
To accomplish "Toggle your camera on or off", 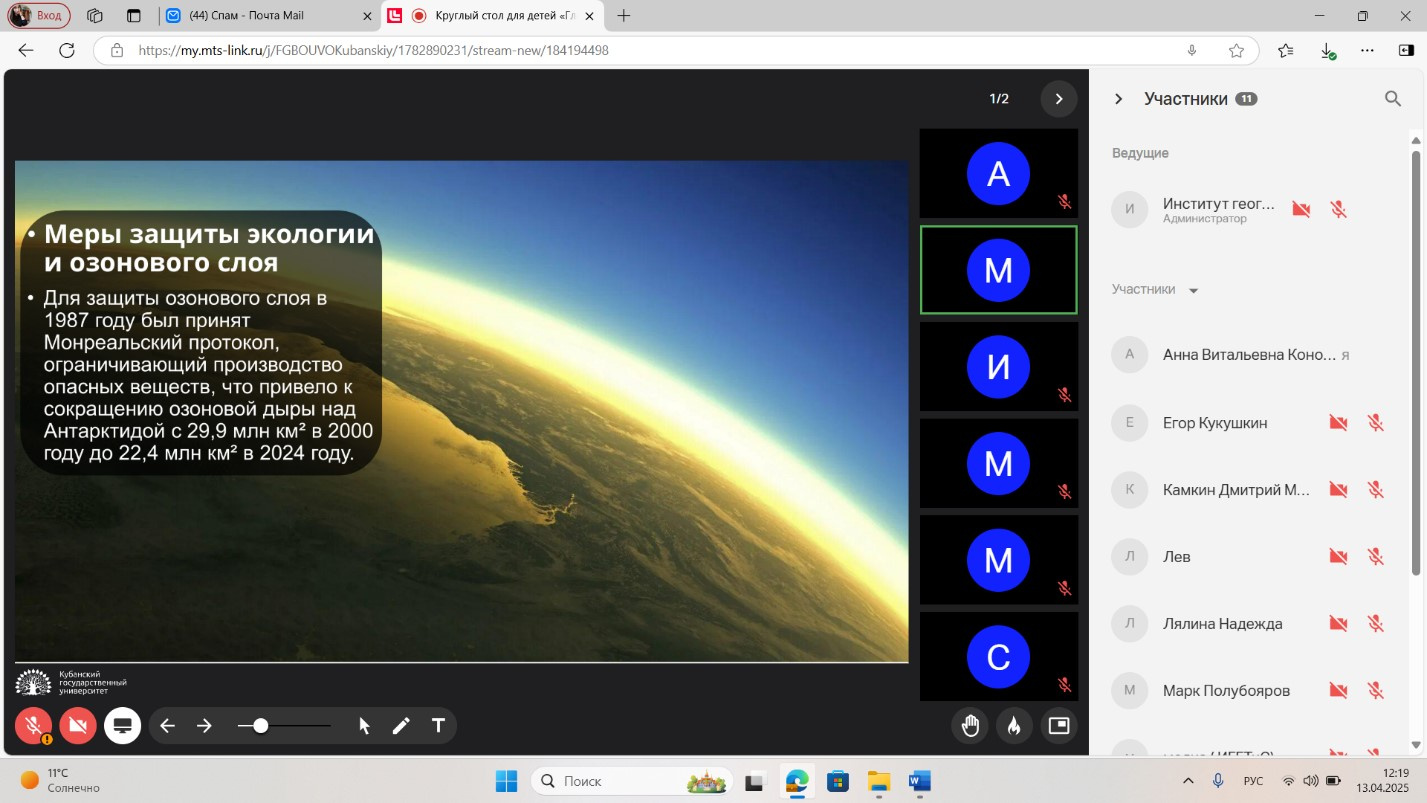I will pyautogui.click(x=78, y=726).
